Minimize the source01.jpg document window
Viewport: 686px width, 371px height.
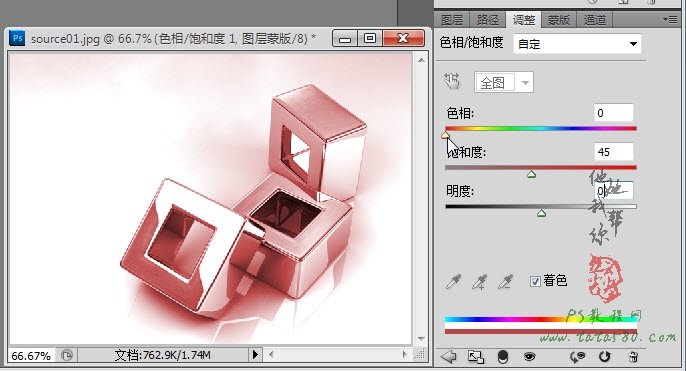tap(345, 39)
